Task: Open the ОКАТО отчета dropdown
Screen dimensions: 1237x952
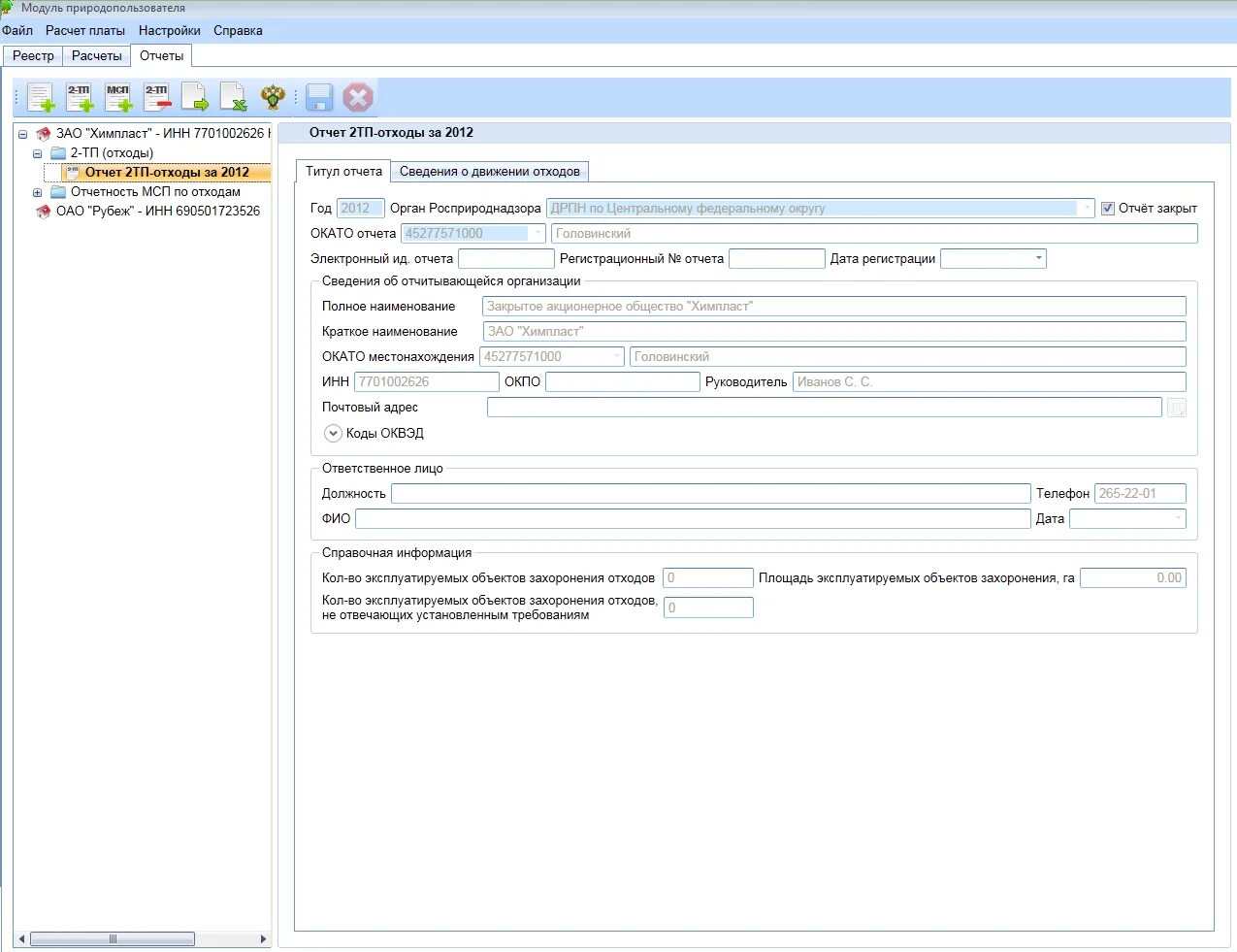Action: pos(538,234)
